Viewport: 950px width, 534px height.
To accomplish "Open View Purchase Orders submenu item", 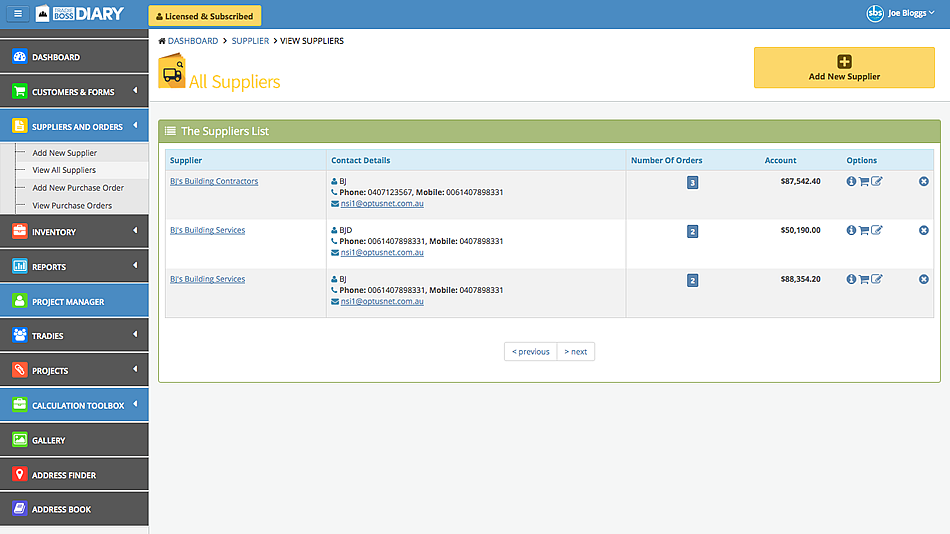I will [x=72, y=205].
